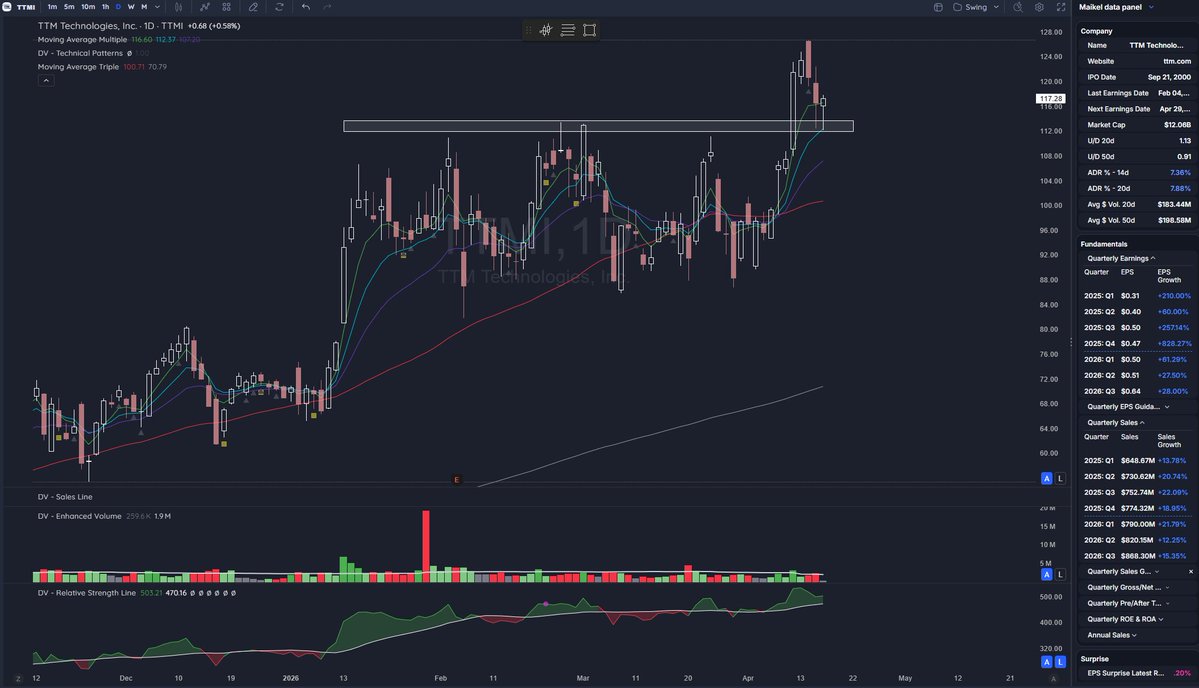Open the Swing layout dropdown
This screenshot has width=1199, height=688.
point(976,7)
